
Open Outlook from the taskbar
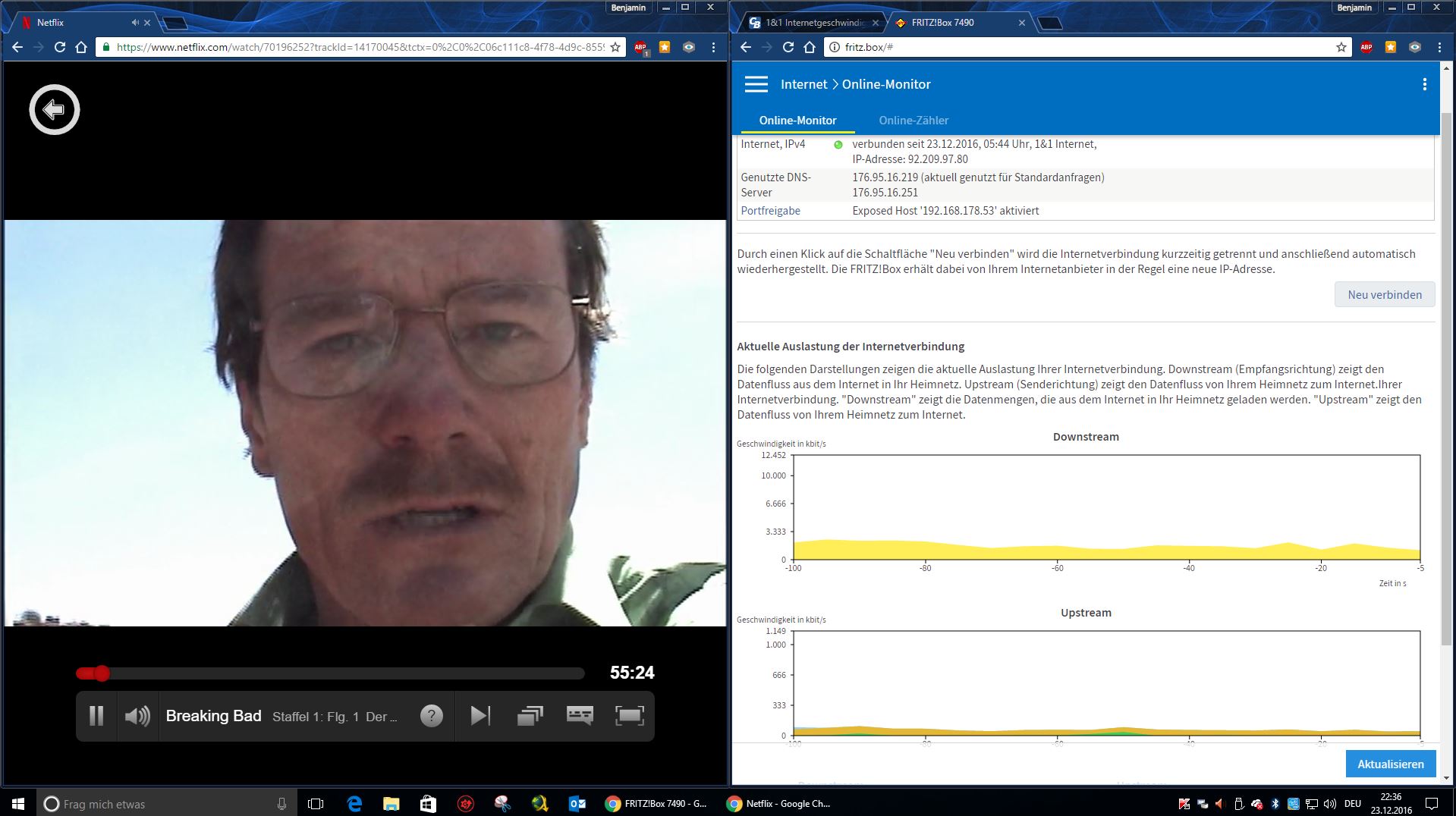pyautogui.click(x=577, y=804)
